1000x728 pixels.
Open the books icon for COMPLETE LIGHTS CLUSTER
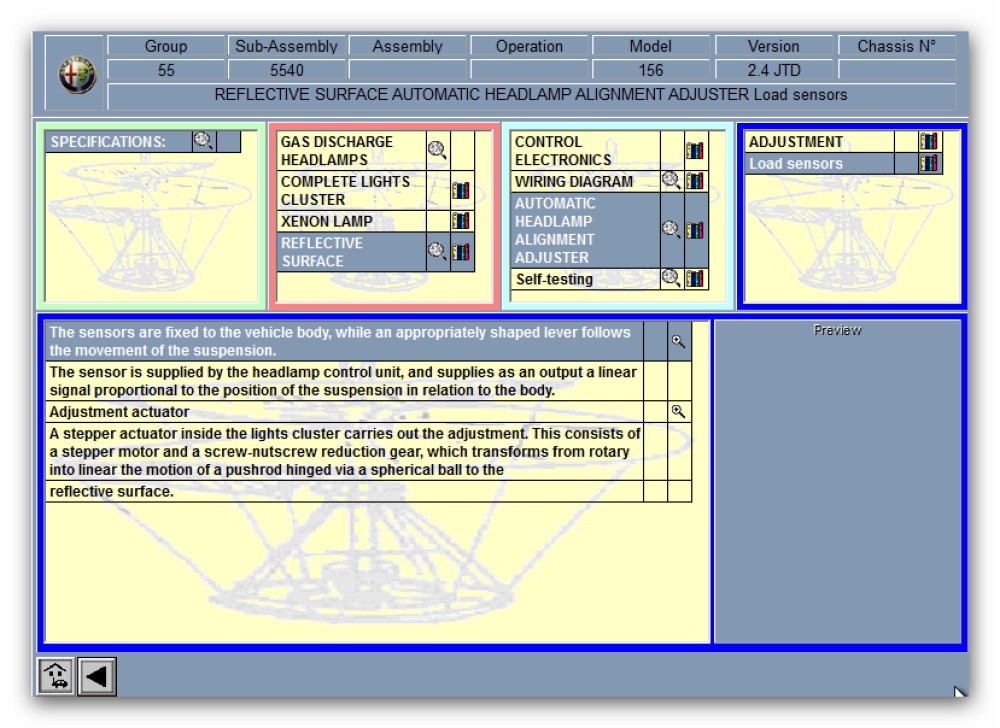coord(461,191)
